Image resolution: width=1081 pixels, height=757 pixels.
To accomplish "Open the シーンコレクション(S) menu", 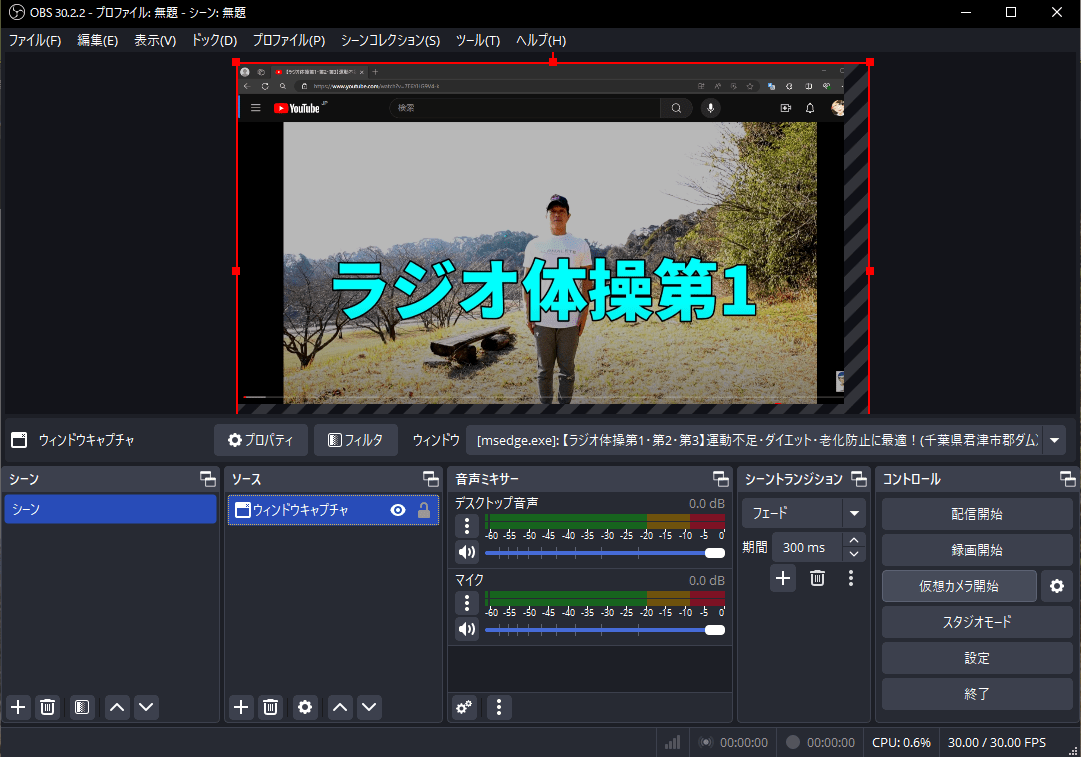I will [x=390, y=40].
